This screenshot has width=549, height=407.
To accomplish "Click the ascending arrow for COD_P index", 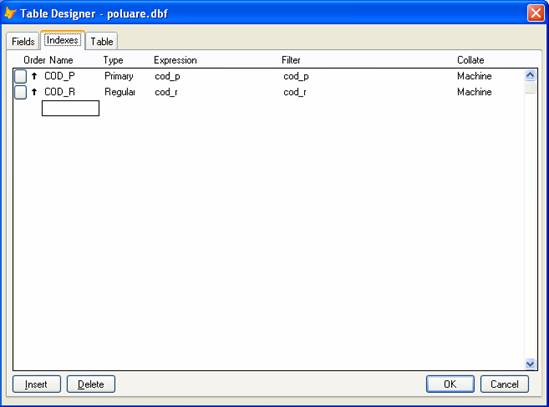I will coord(34,76).
